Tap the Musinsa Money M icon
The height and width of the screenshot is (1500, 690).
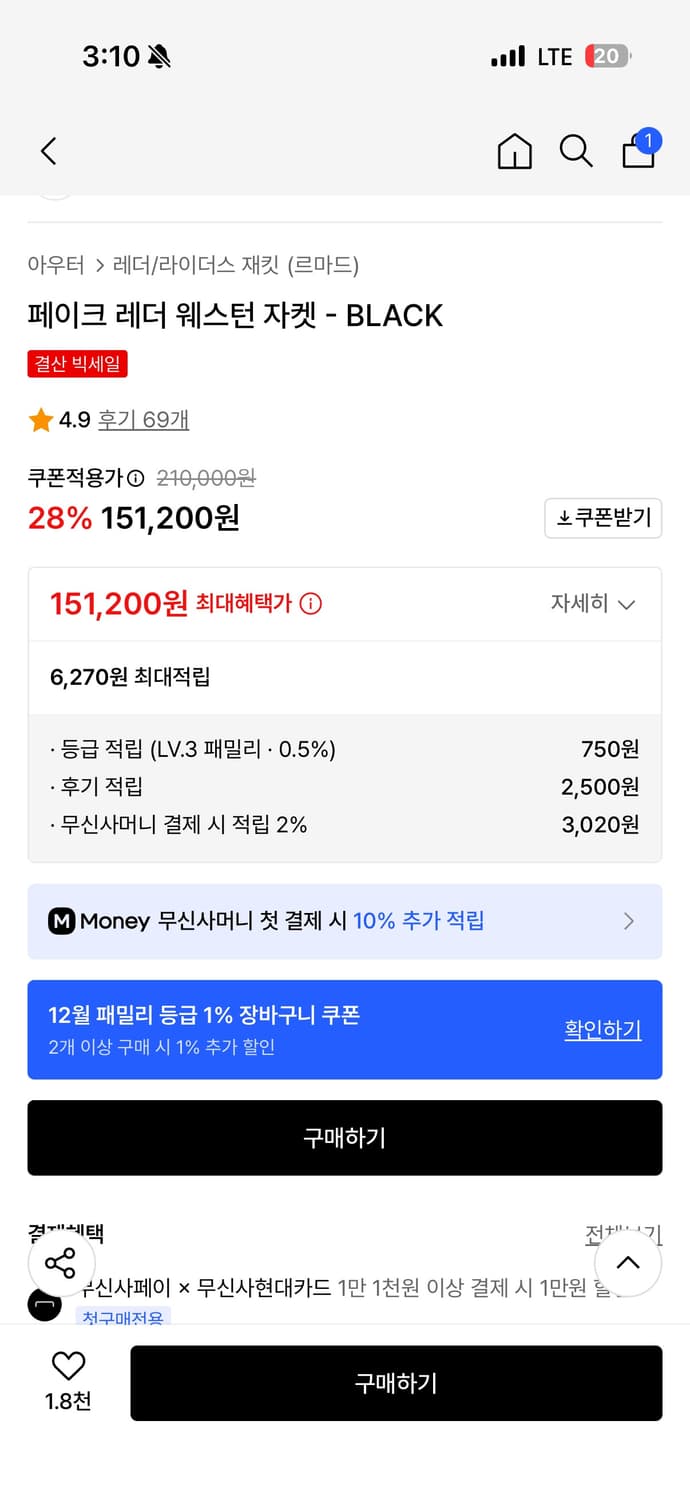click(x=62, y=921)
